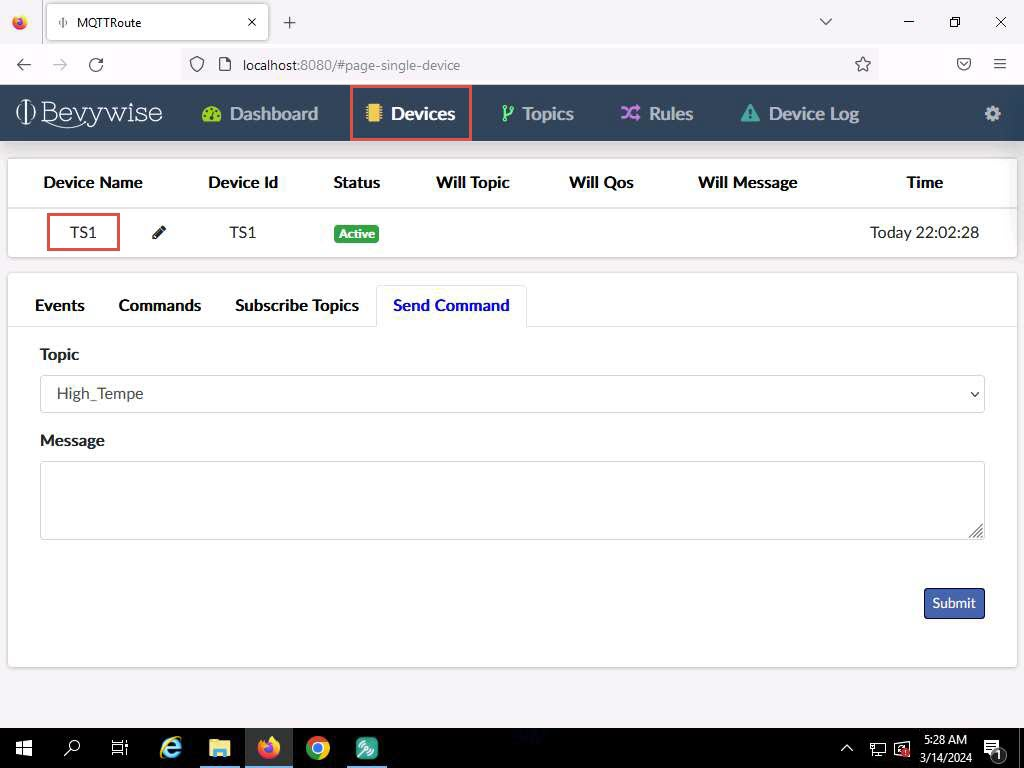This screenshot has width=1024, height=768.
Task: Click the Save to Pocket icon
Action: [x=963, y=64]
